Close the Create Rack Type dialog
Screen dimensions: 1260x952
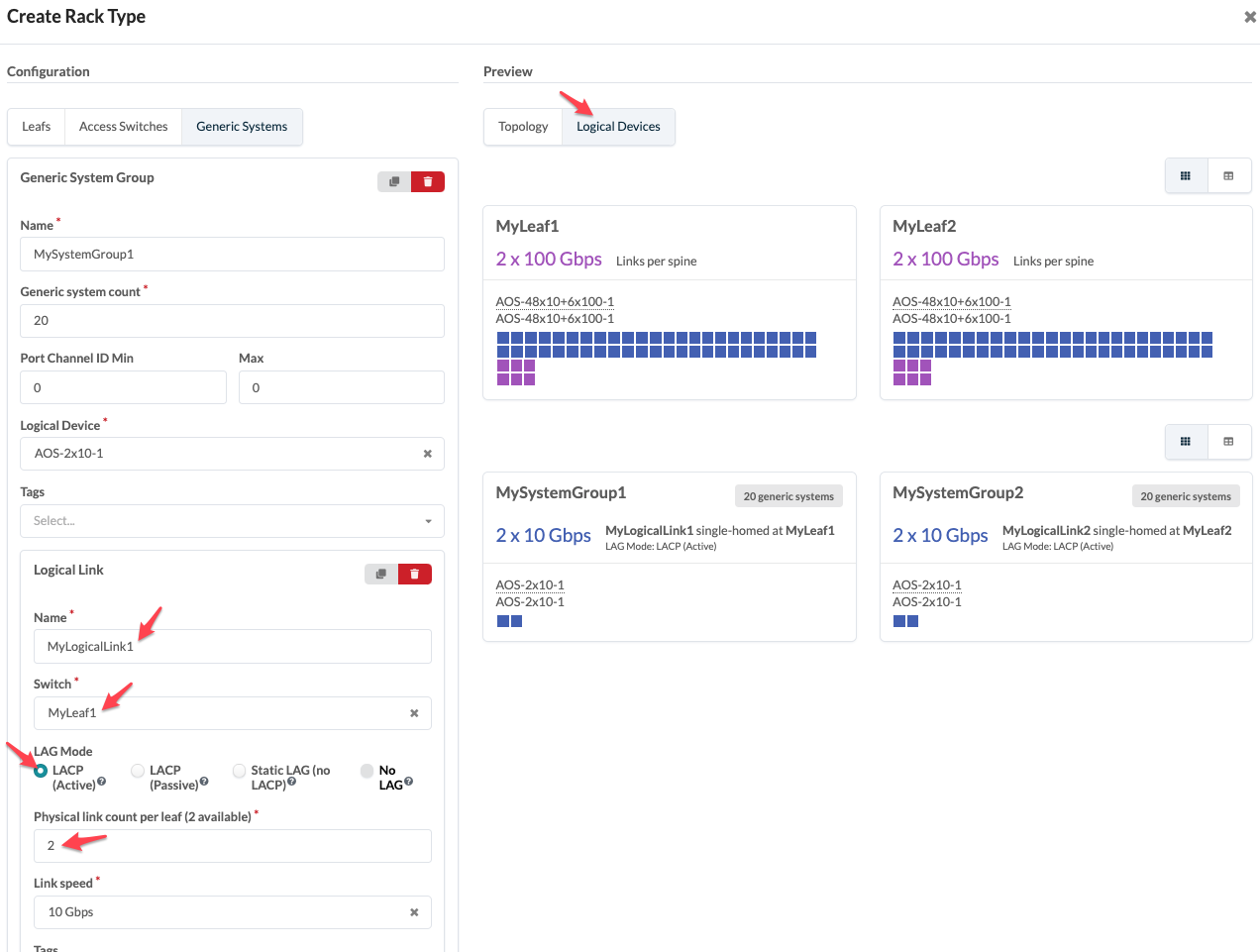click(x=1249, y=17)
